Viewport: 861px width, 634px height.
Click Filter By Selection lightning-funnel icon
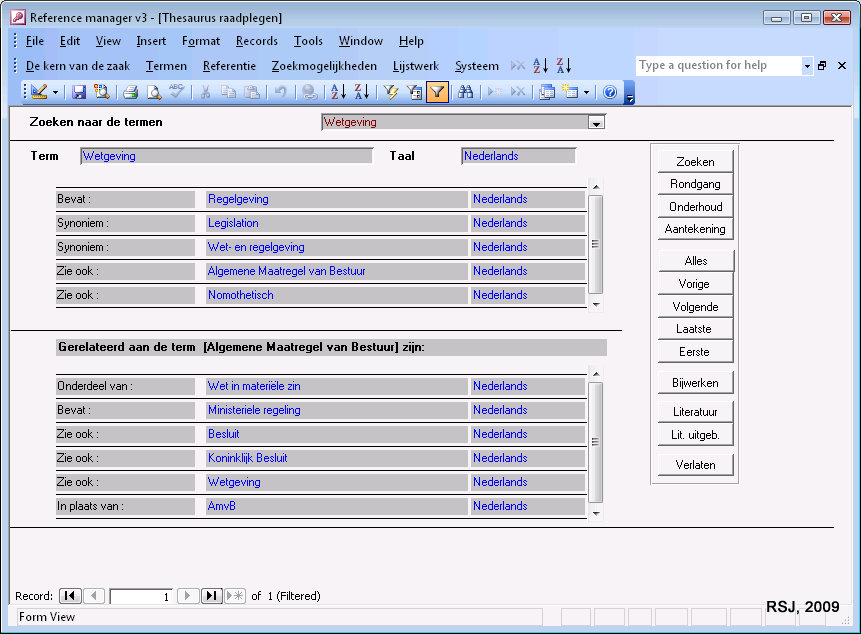(x=391, y=92)
